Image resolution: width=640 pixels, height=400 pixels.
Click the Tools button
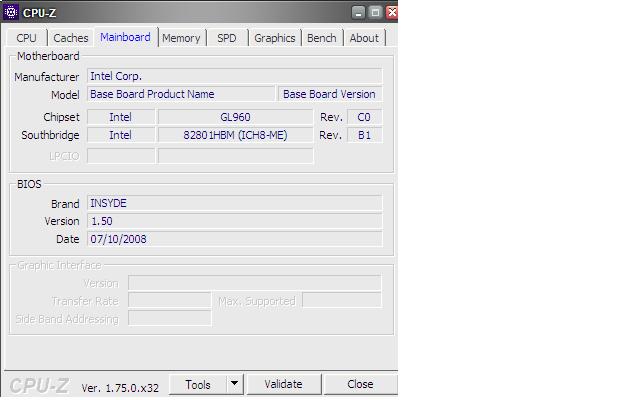198,384
